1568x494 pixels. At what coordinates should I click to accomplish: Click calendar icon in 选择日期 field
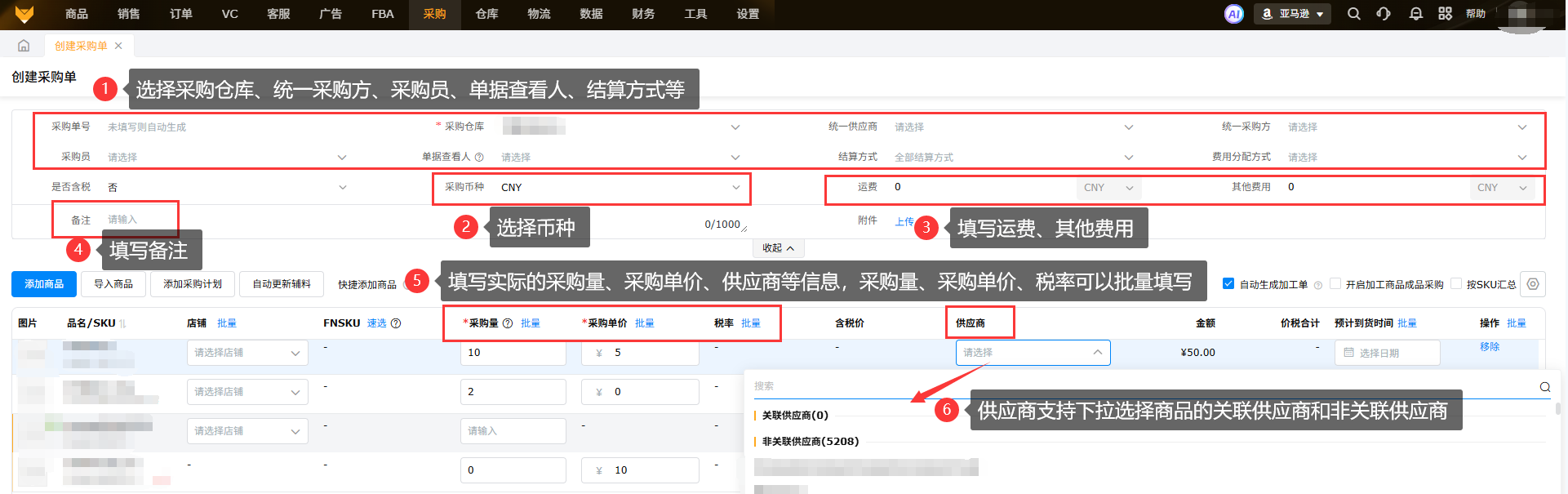[1348, 353]
